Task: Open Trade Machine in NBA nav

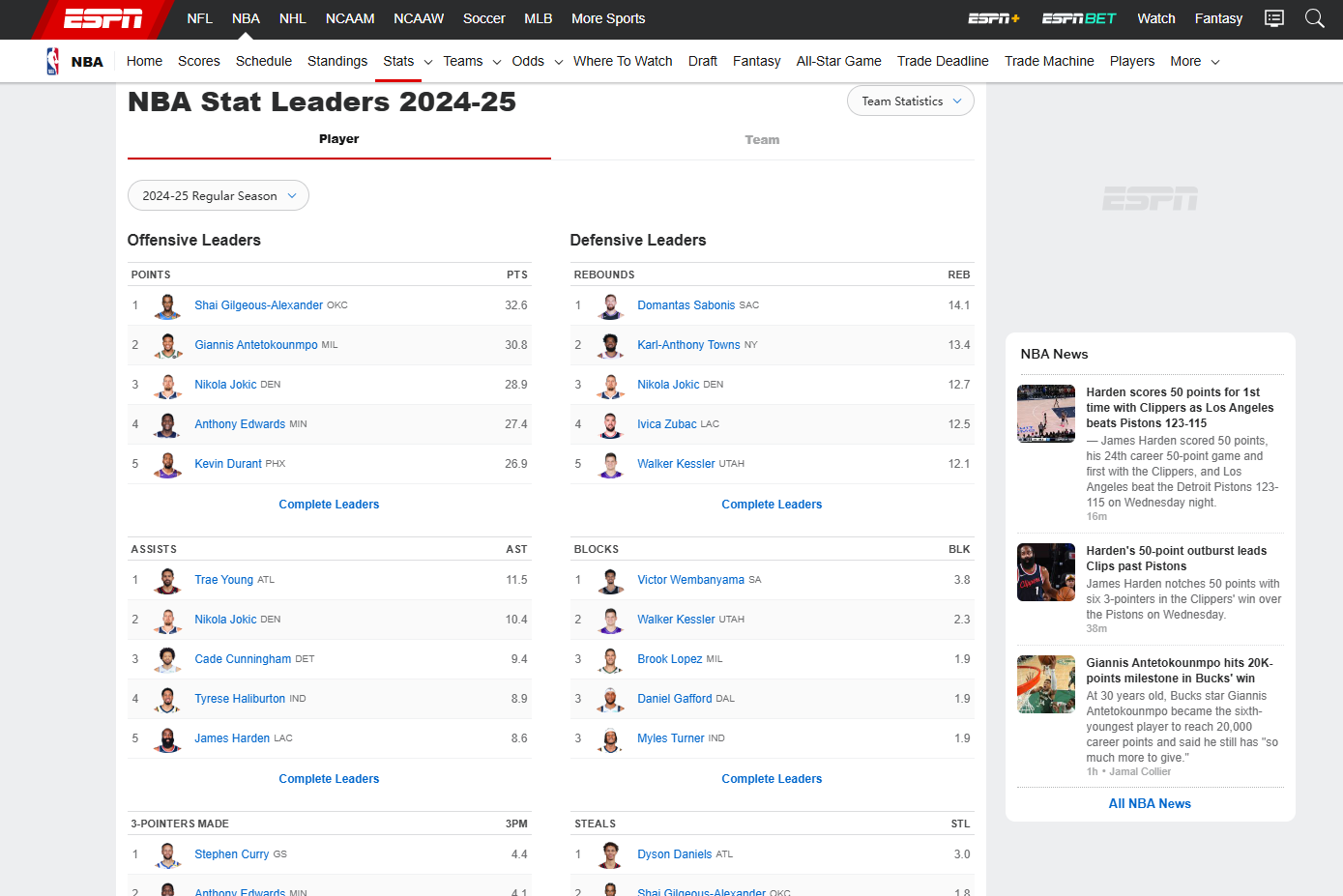Action: (1049, 61)
